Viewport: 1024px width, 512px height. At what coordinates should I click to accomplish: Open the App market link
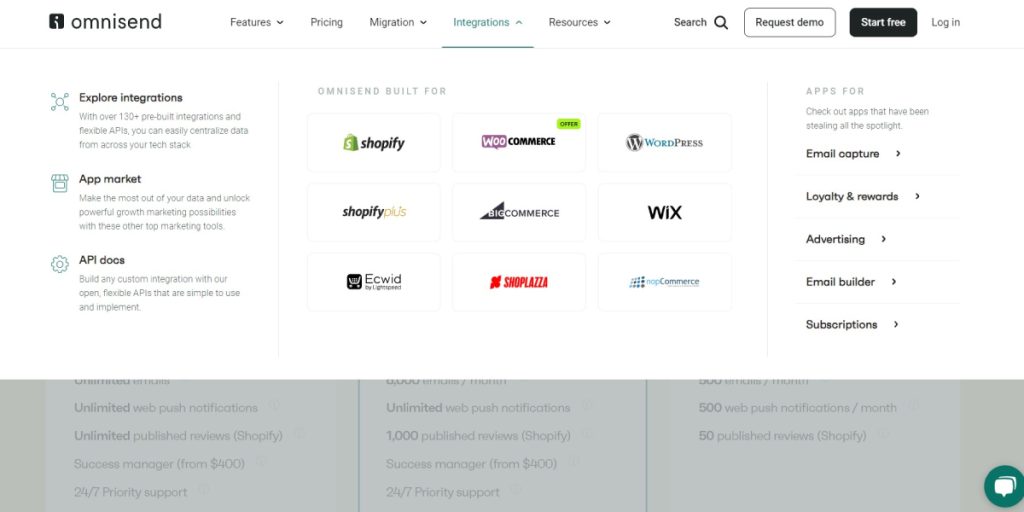click(110, 179)
